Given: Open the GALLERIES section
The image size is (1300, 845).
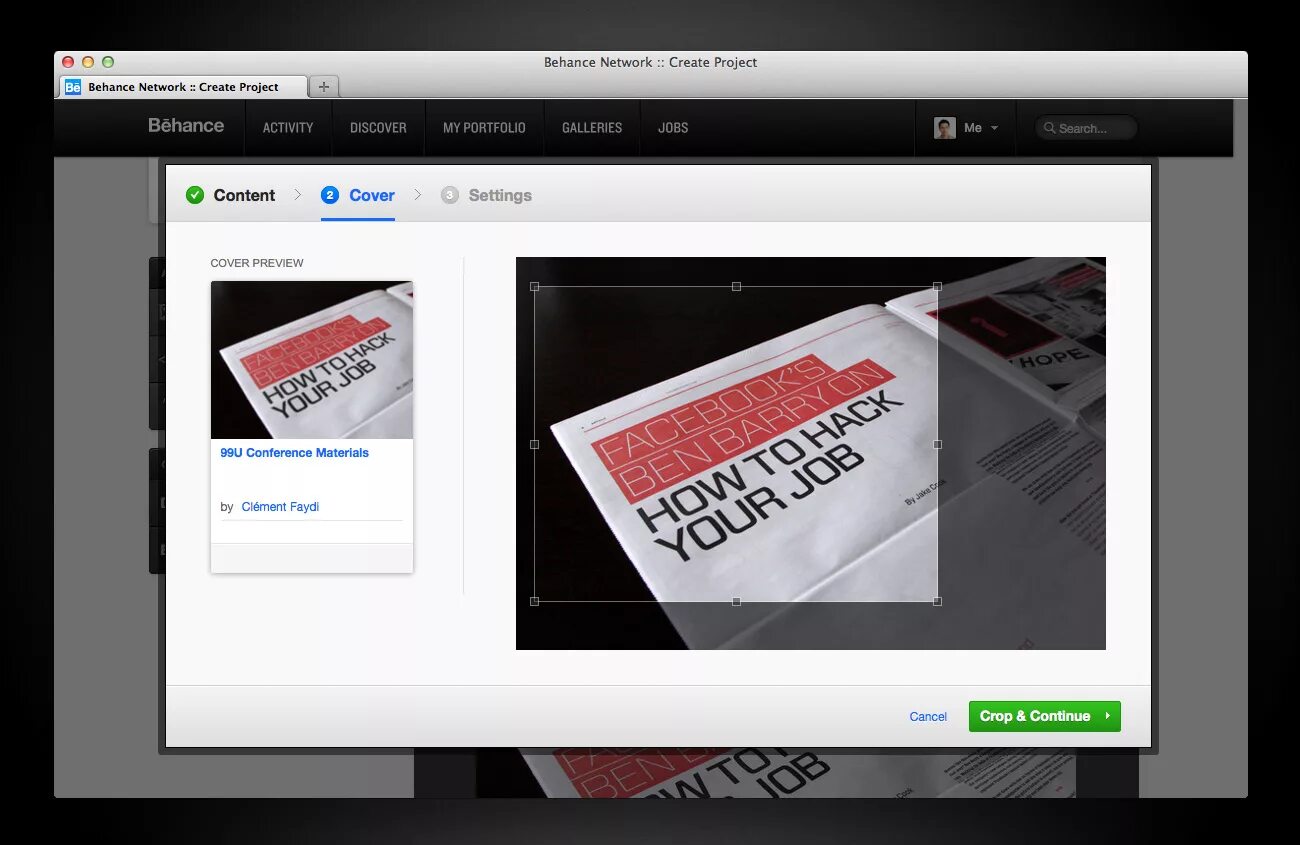Looking at the screenshot, I should [x=592, y=128].
